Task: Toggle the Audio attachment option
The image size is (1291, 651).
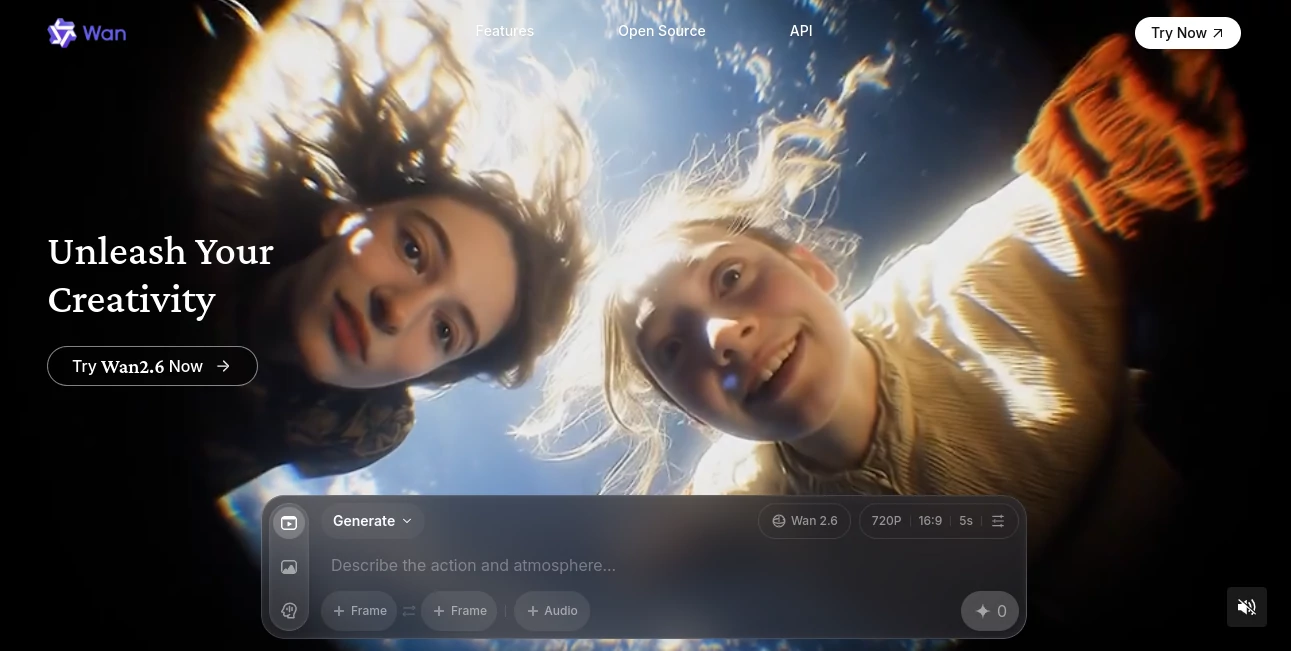Action: (x=551, y=610)
